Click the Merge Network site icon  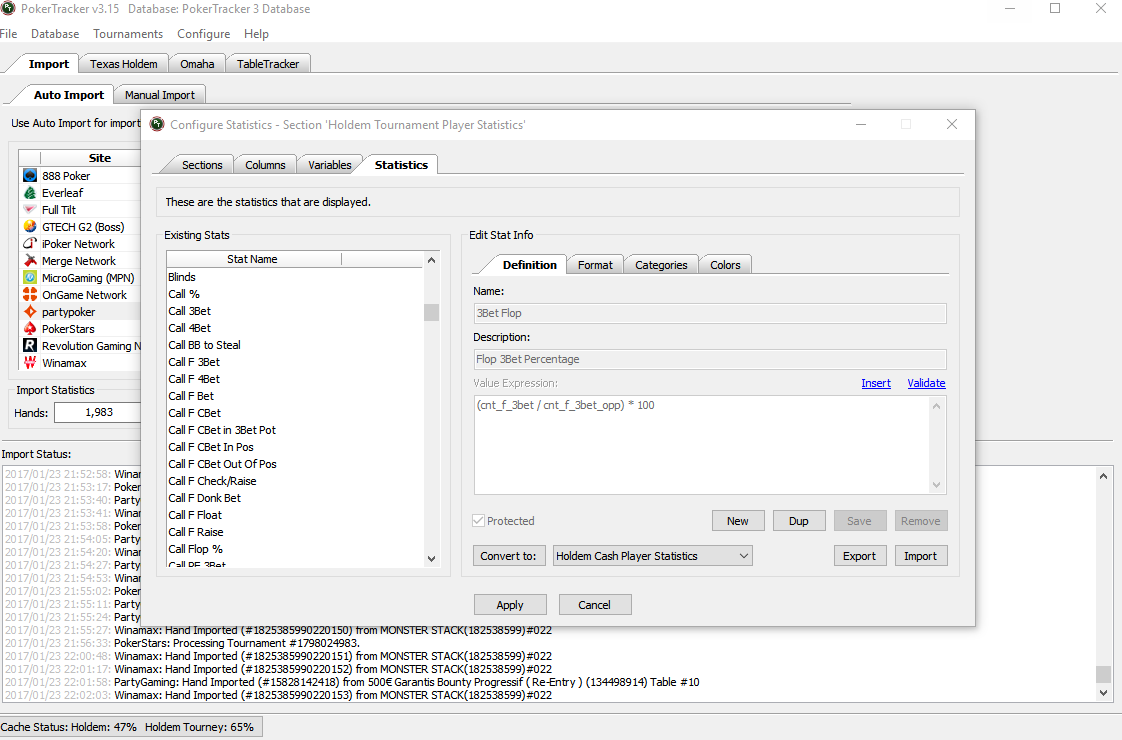(x=30, y=261)
